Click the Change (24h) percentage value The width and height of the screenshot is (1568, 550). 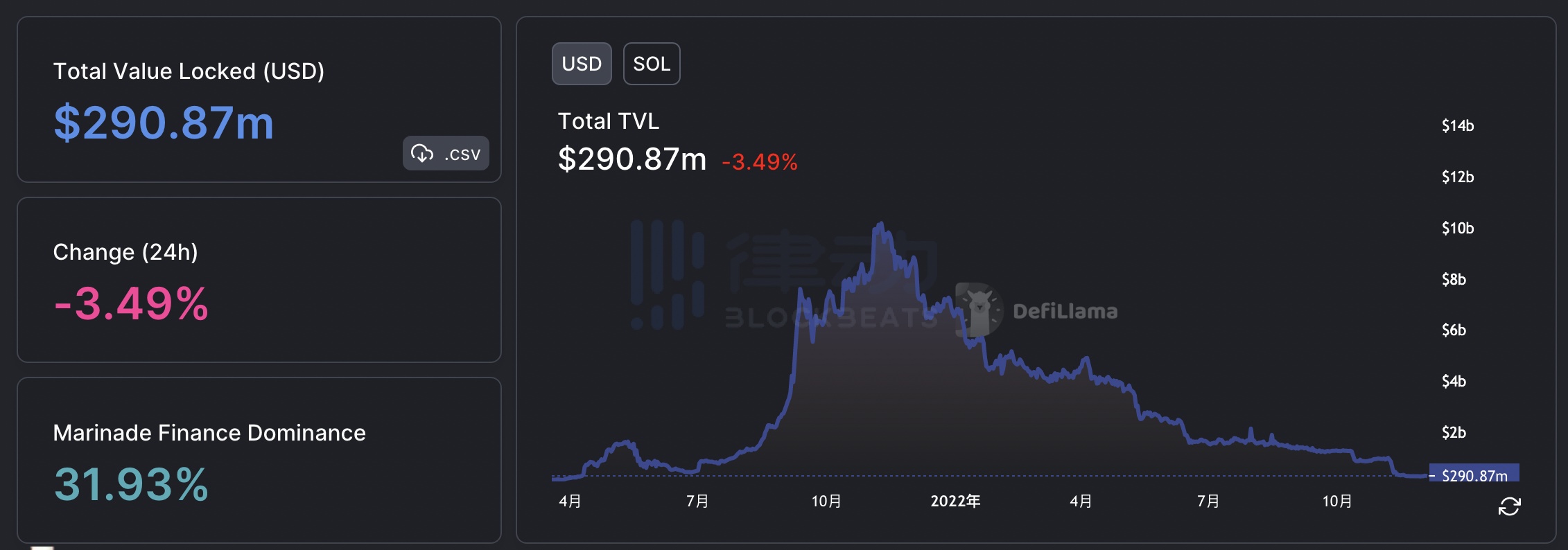131,301
